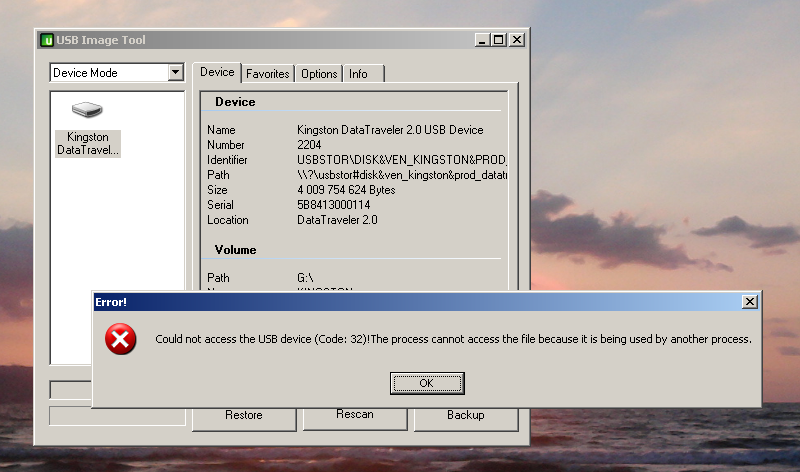
Task: Close the Error! dialog with X
Action: (749, 302)
